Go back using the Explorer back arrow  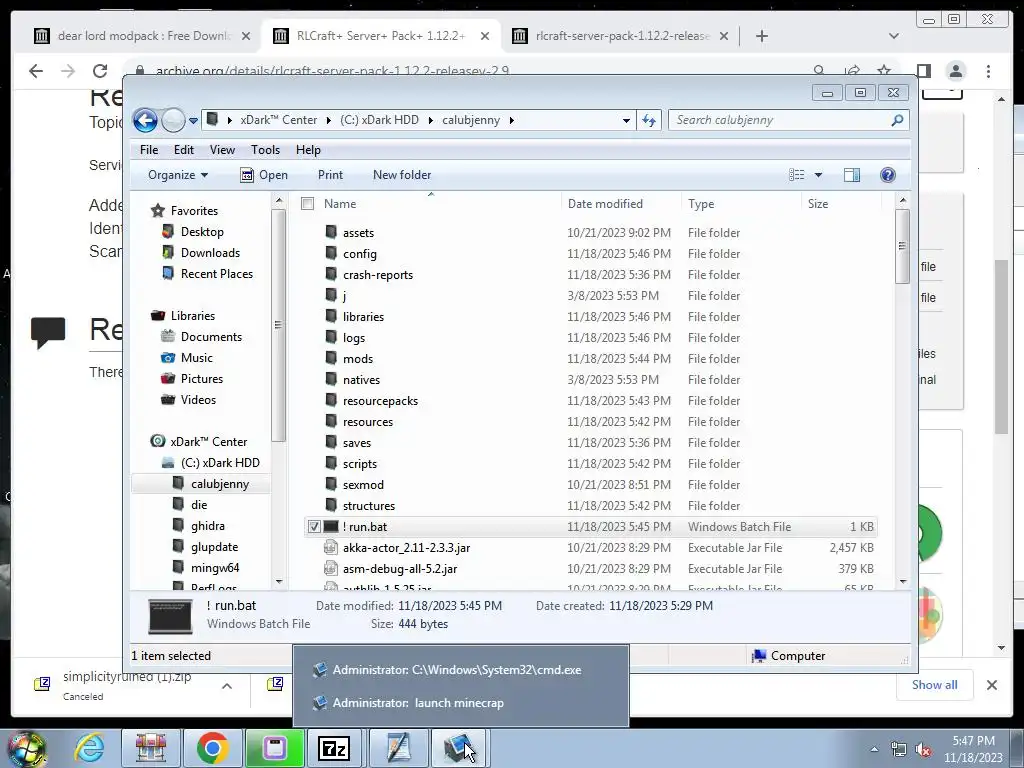coord(145,120)
